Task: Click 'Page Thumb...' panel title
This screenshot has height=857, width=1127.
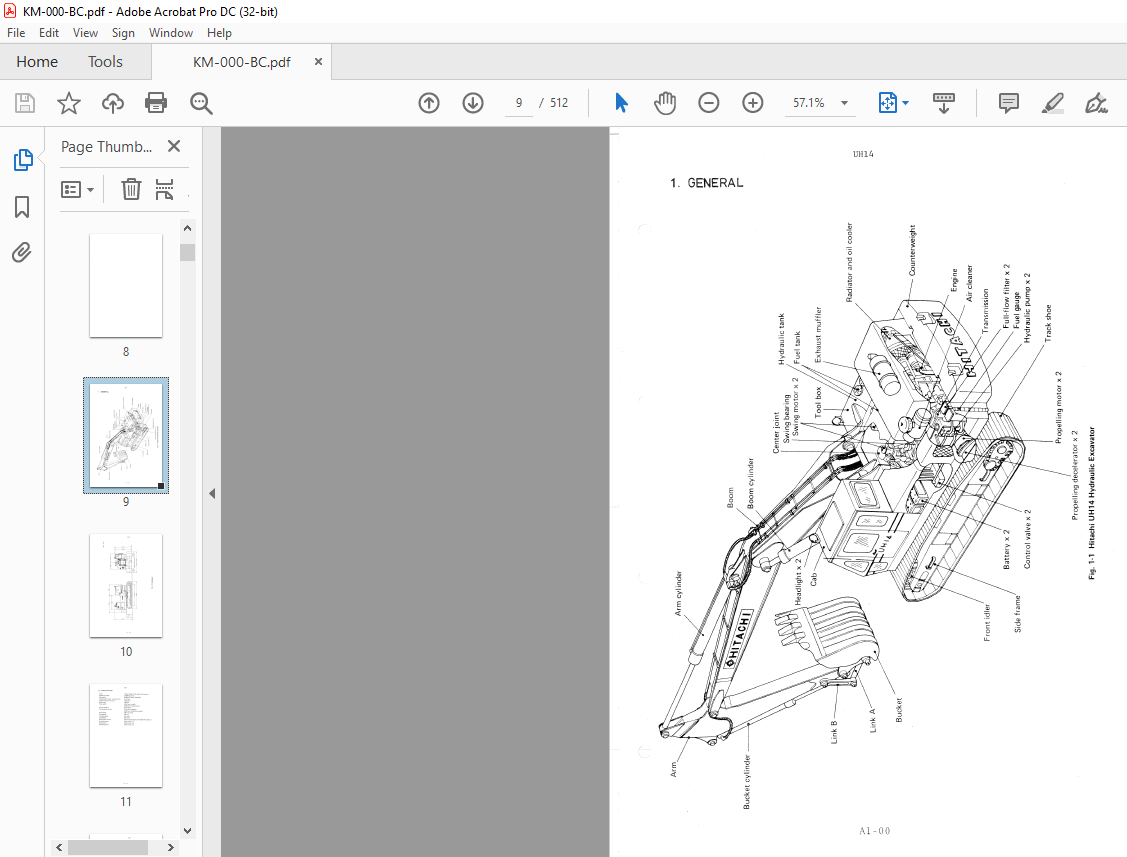Action: click(106, 147)
